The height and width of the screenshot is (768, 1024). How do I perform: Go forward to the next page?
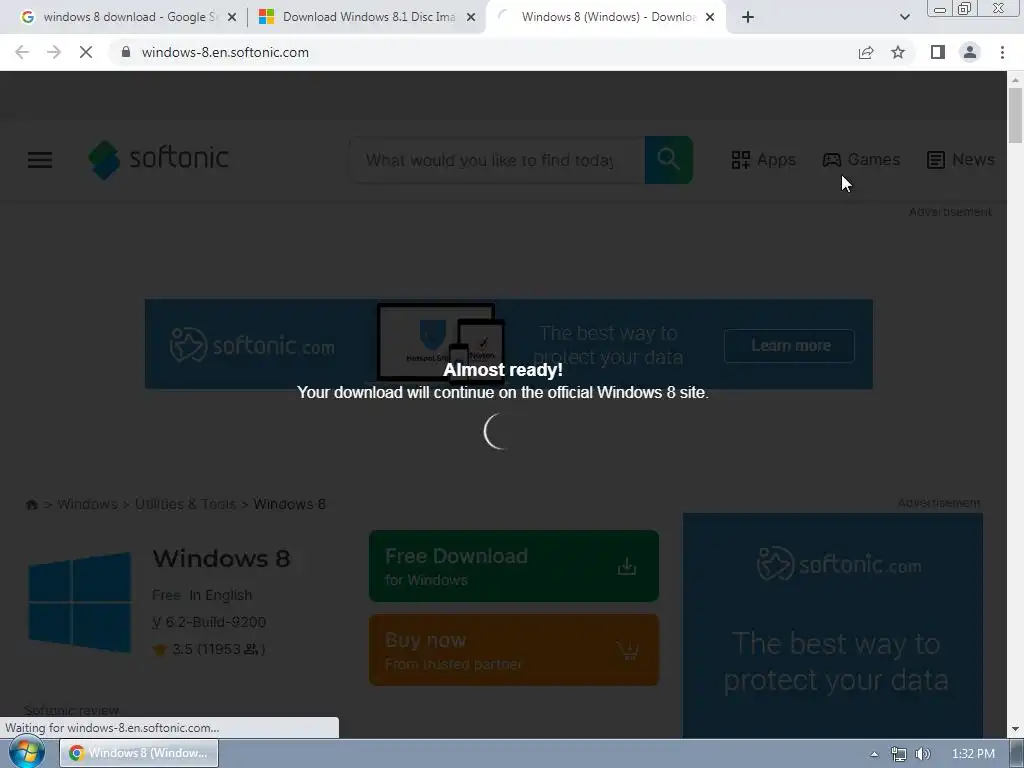[54, 52]
